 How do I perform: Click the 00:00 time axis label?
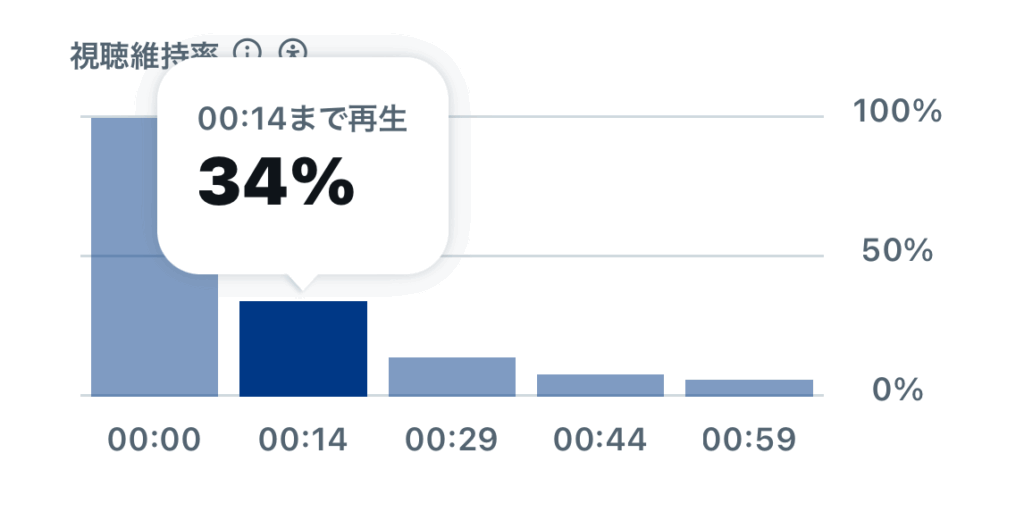(x=155, y=440)
